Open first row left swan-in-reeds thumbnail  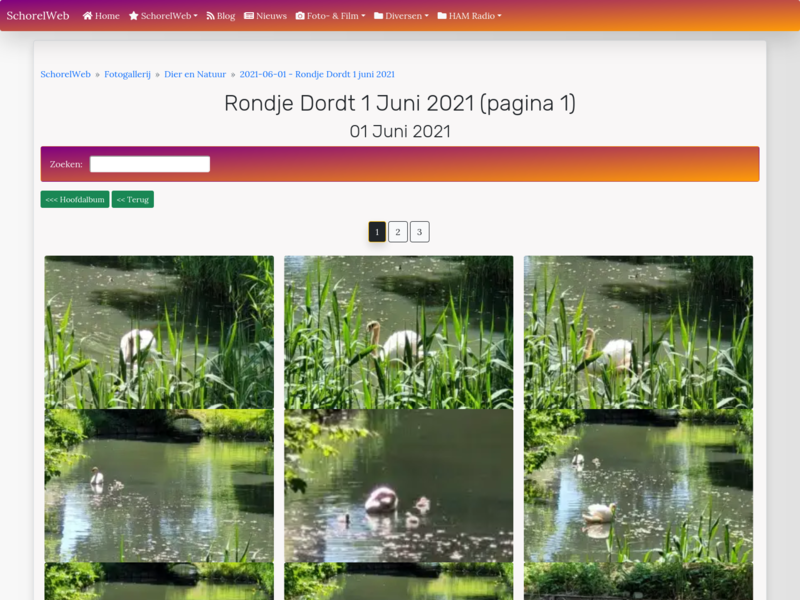[x=159, y=332]
